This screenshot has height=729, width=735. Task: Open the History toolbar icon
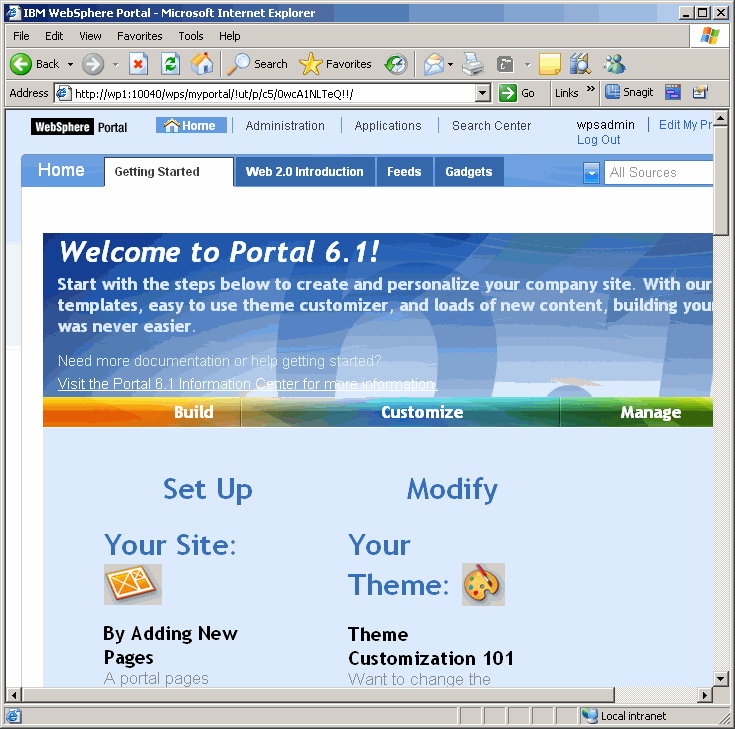396,64
